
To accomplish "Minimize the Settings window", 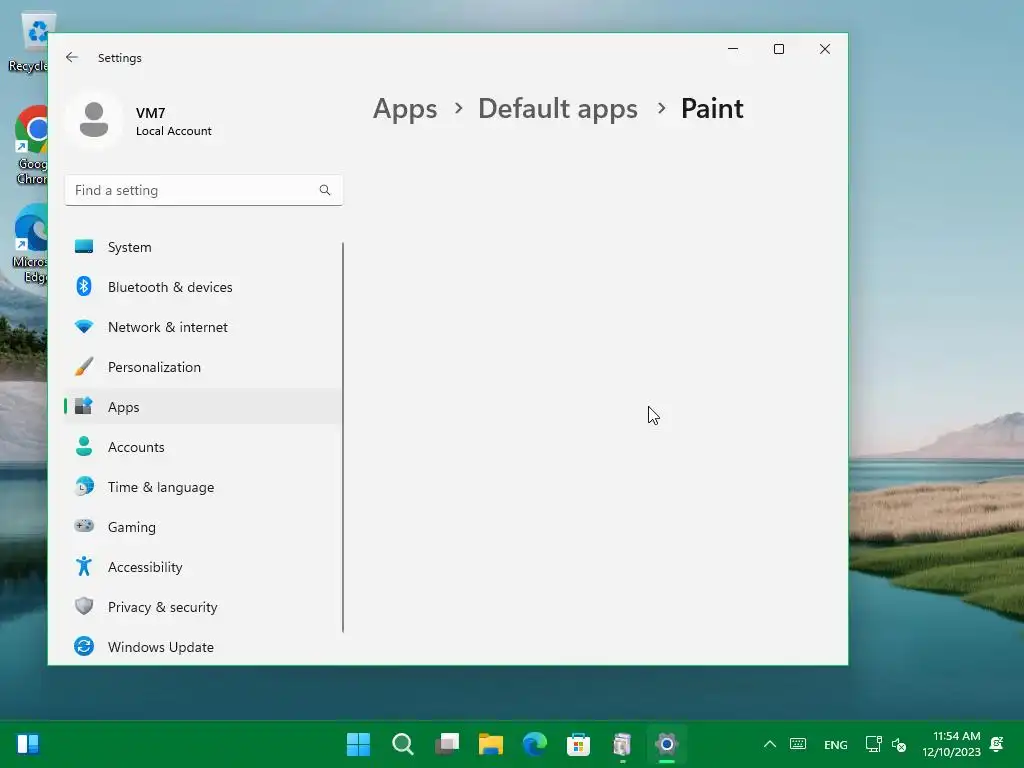I will [733, 49].
